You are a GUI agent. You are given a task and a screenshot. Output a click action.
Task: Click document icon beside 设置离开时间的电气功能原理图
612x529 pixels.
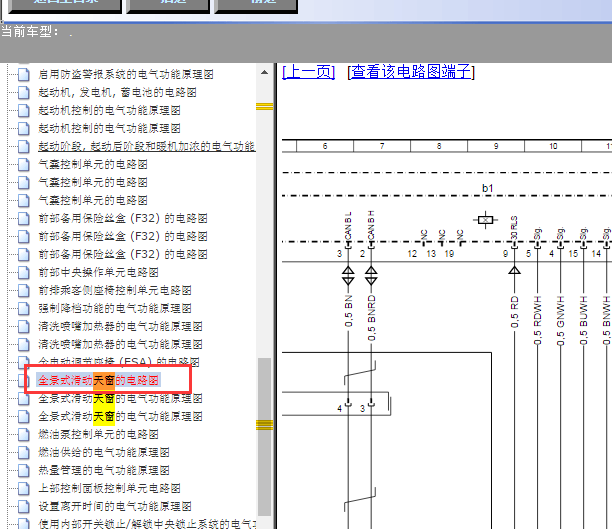click(x=24, y=506)
